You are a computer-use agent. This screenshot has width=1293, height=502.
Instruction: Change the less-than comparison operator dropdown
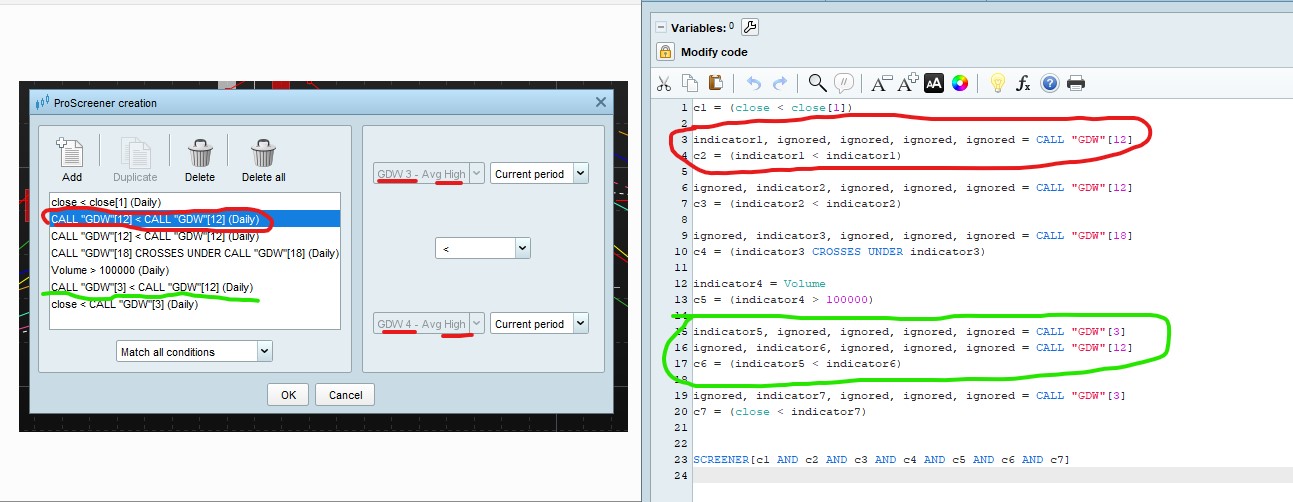pos(482,247)
